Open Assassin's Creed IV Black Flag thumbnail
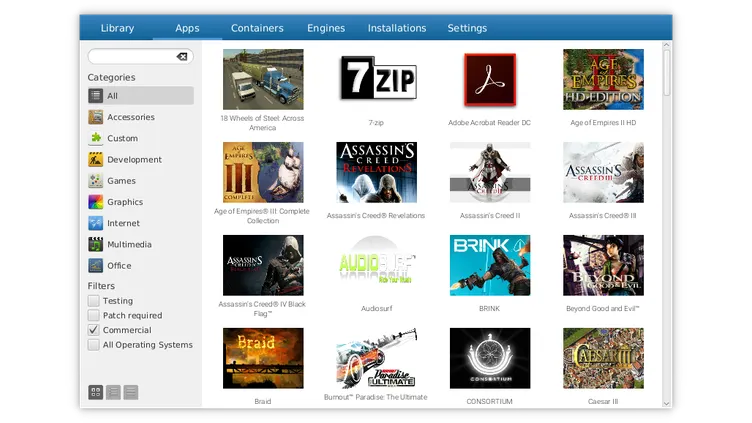The height and width of the screenshot is (423, 752). click(x=263, y=265)
